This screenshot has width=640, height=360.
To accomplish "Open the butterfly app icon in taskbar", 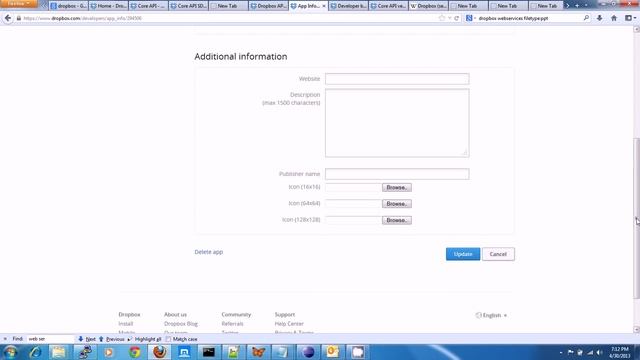I will [258, 352].
